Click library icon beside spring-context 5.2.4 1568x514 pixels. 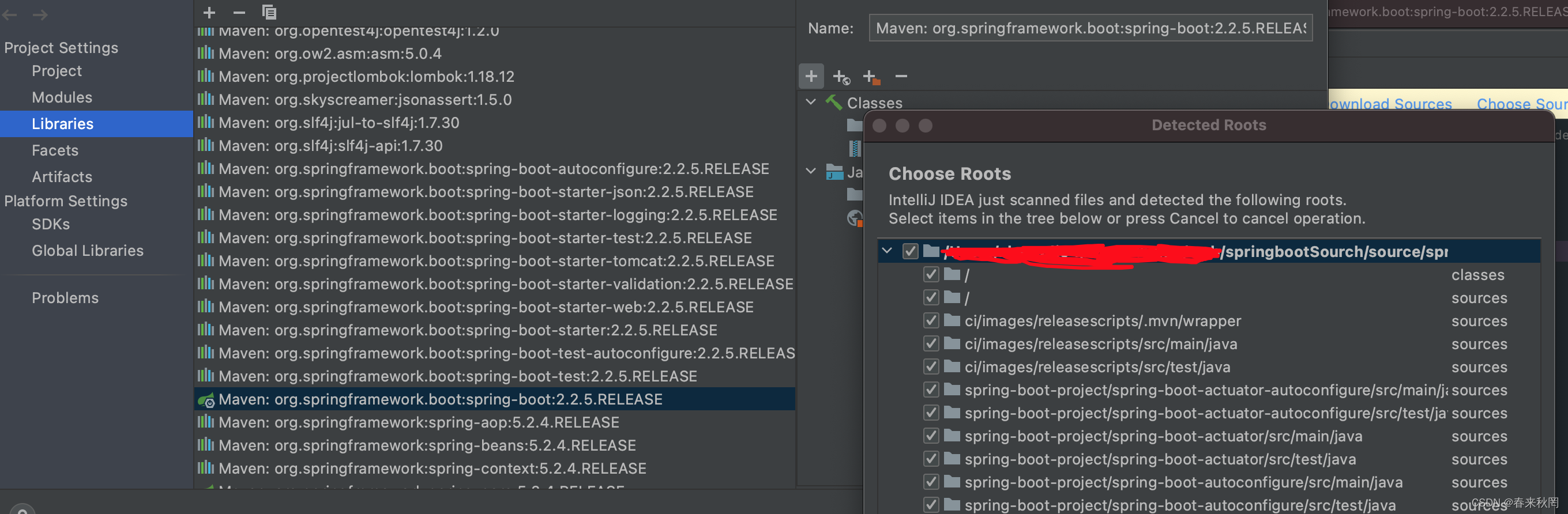tap(206, 468)
